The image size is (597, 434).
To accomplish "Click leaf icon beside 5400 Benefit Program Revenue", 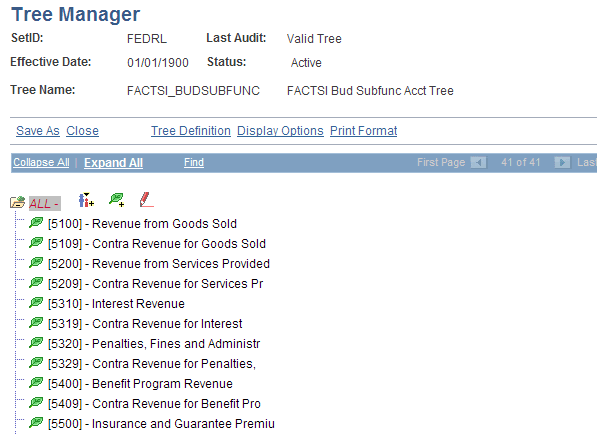I will pos(36,382).
